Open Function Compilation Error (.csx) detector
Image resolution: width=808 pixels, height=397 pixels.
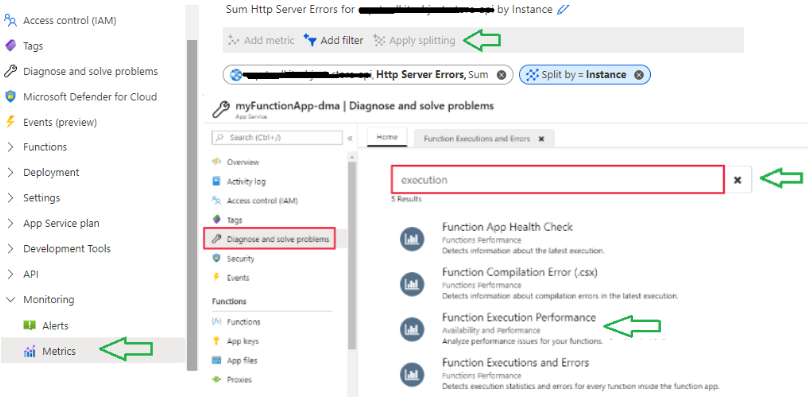(x=519, y=272)
